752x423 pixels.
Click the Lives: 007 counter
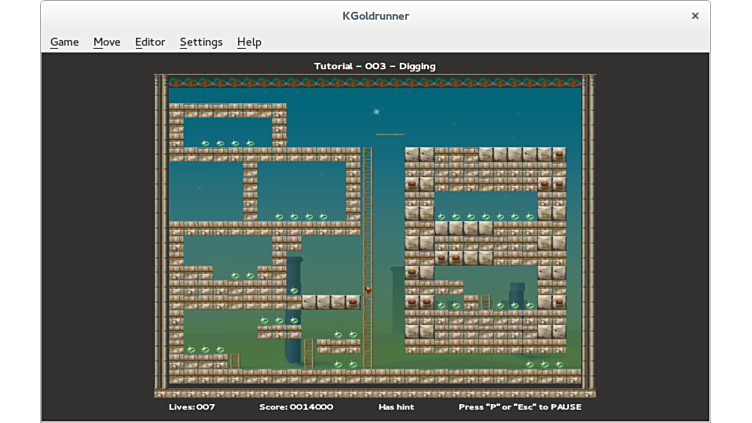pos(191,407)
